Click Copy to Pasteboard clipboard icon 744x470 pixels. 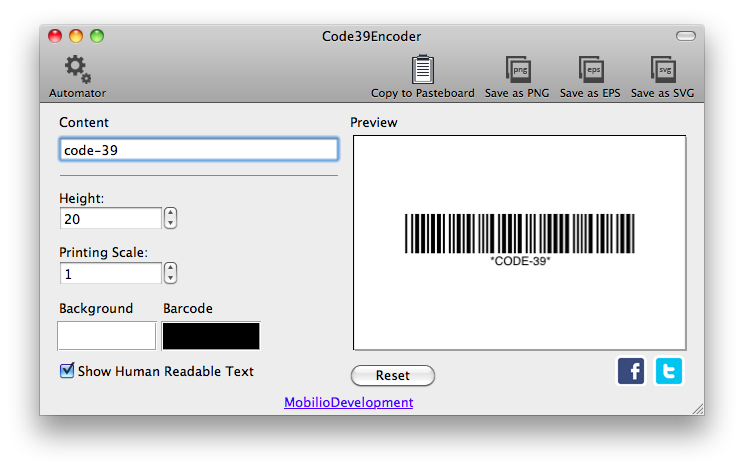[x=422, y=70]
